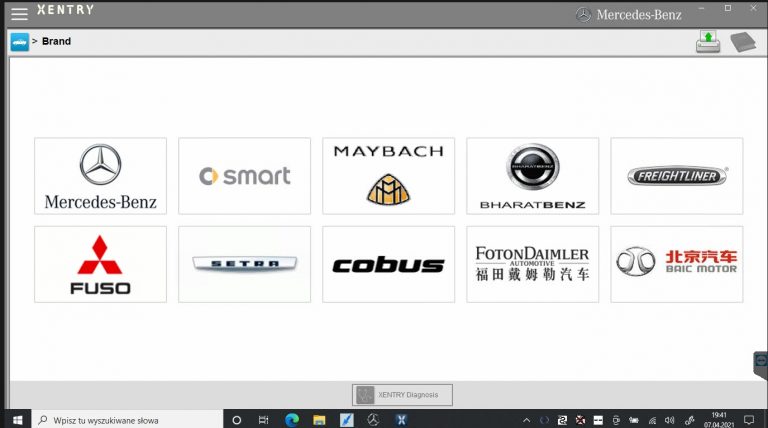Click the XENTRY Diagnosis button
The image size is (768, 428).
[402, 395]
